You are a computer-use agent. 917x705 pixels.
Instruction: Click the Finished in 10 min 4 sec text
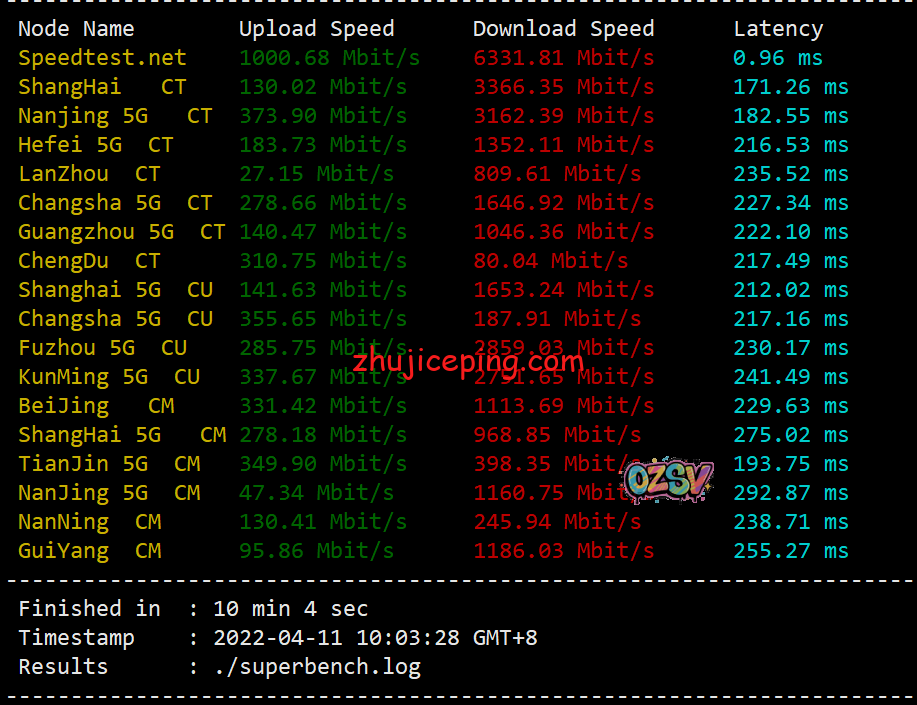point(193,609)
